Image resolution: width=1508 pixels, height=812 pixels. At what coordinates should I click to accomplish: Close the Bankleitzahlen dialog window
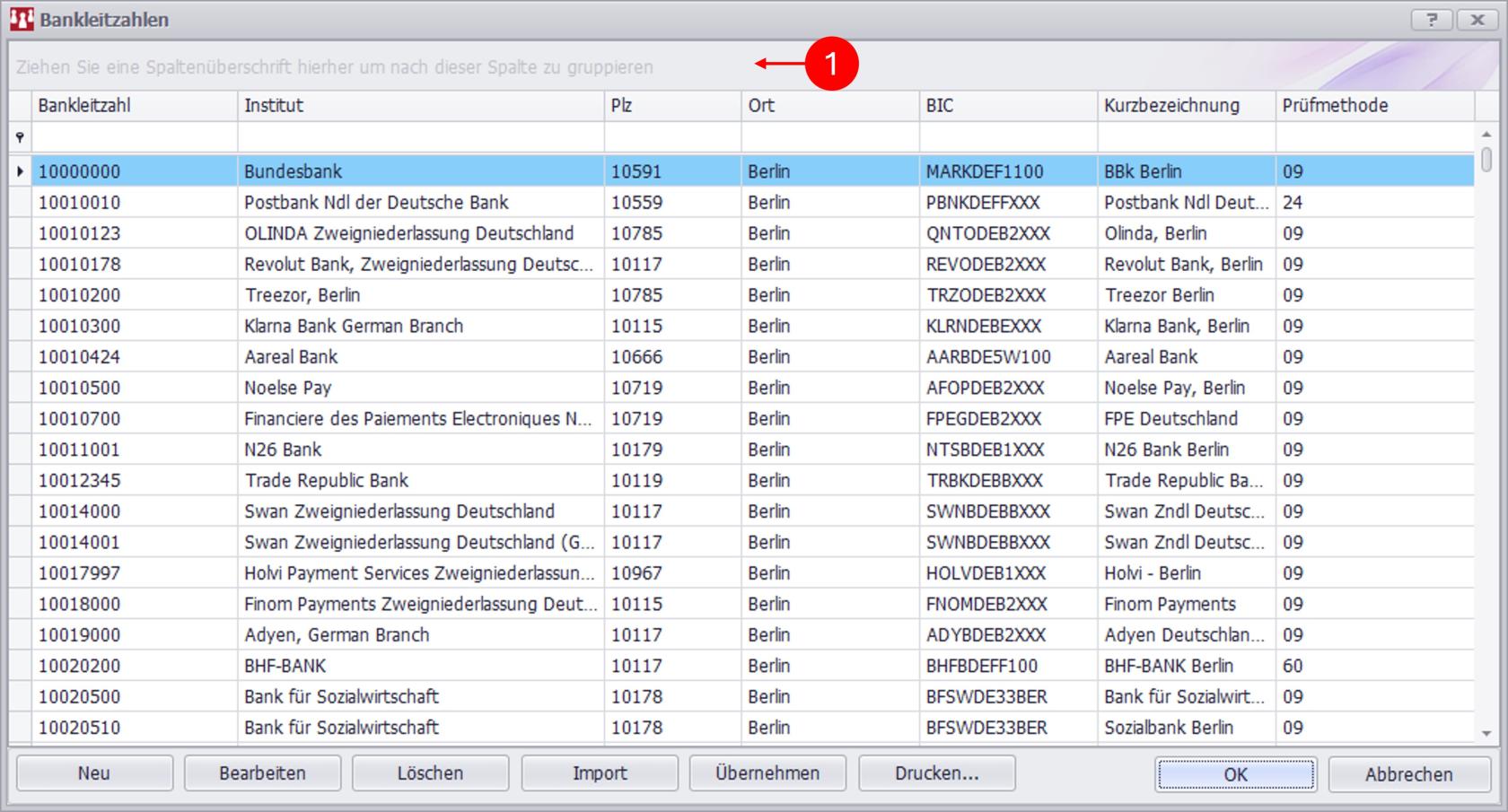[x=1477, y=19]
